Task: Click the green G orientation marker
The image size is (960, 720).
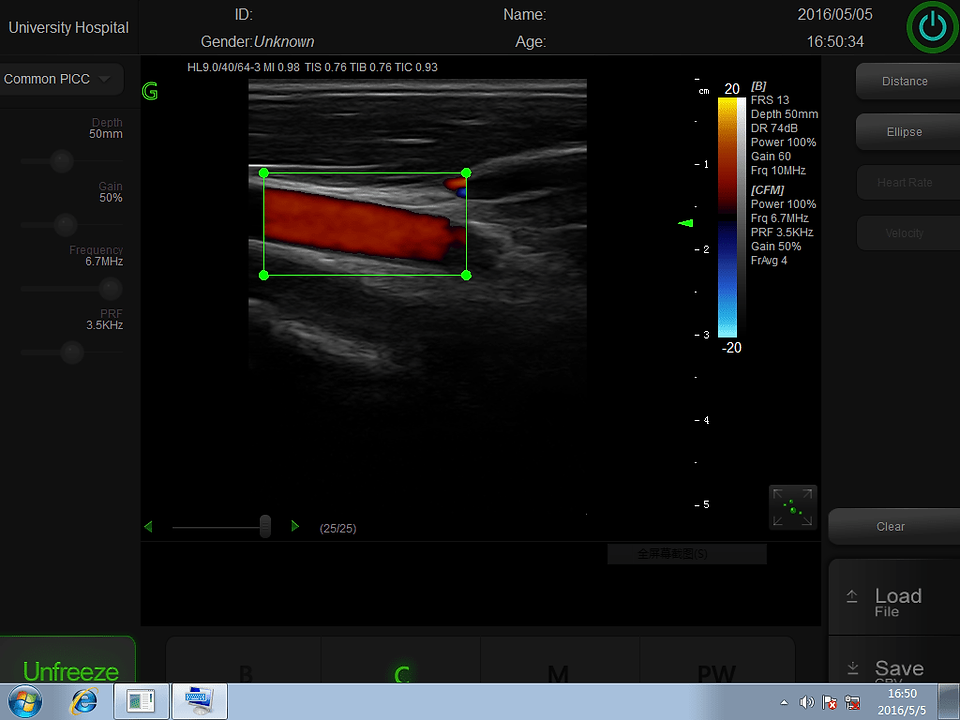Action: [149, 91]
